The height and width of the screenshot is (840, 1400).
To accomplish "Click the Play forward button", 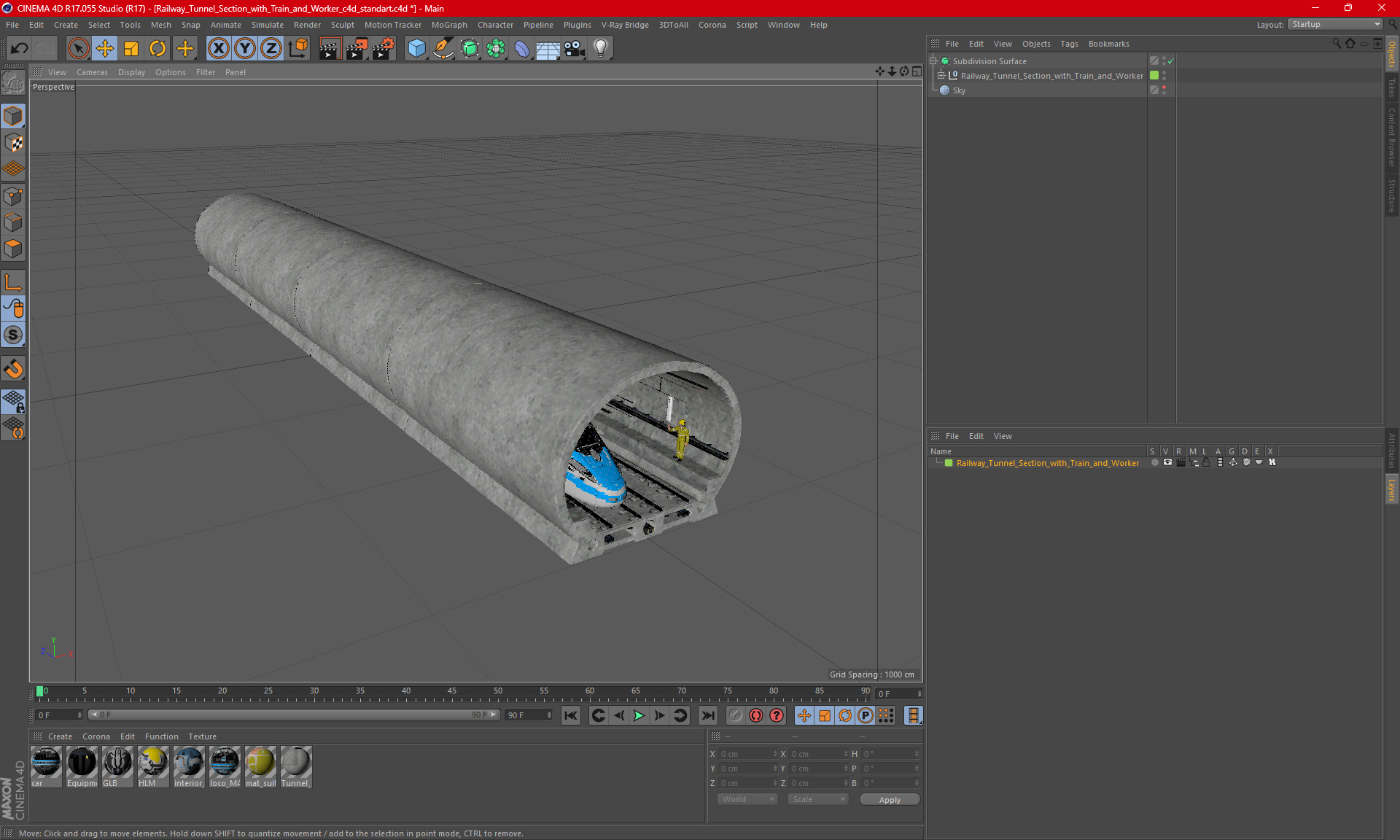I will [x=639, y=715].
